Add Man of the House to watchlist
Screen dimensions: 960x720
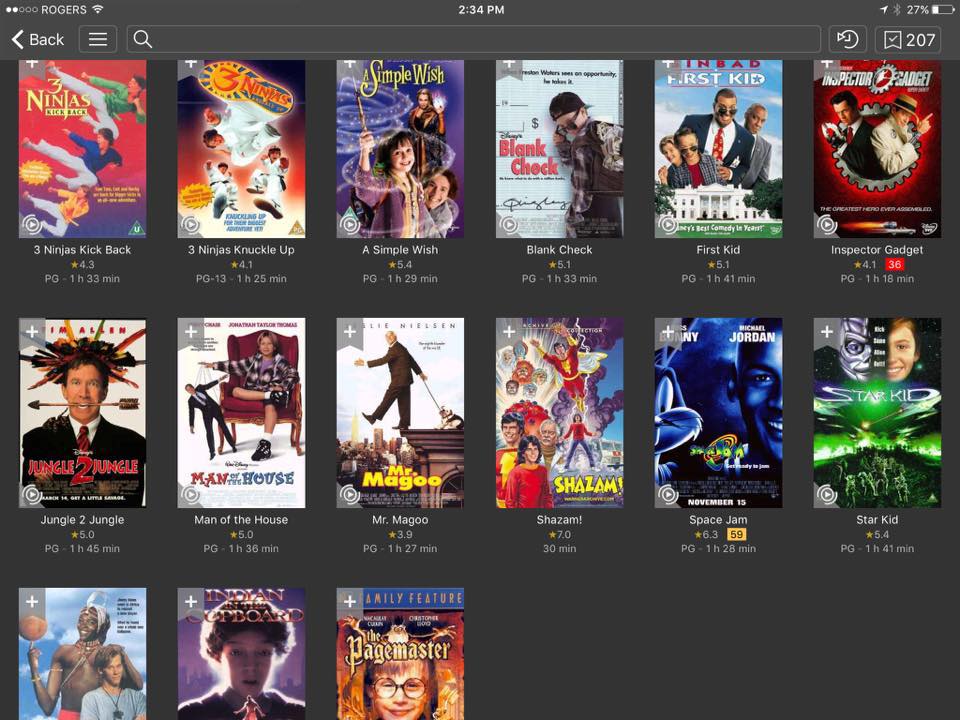coord(190,332)
